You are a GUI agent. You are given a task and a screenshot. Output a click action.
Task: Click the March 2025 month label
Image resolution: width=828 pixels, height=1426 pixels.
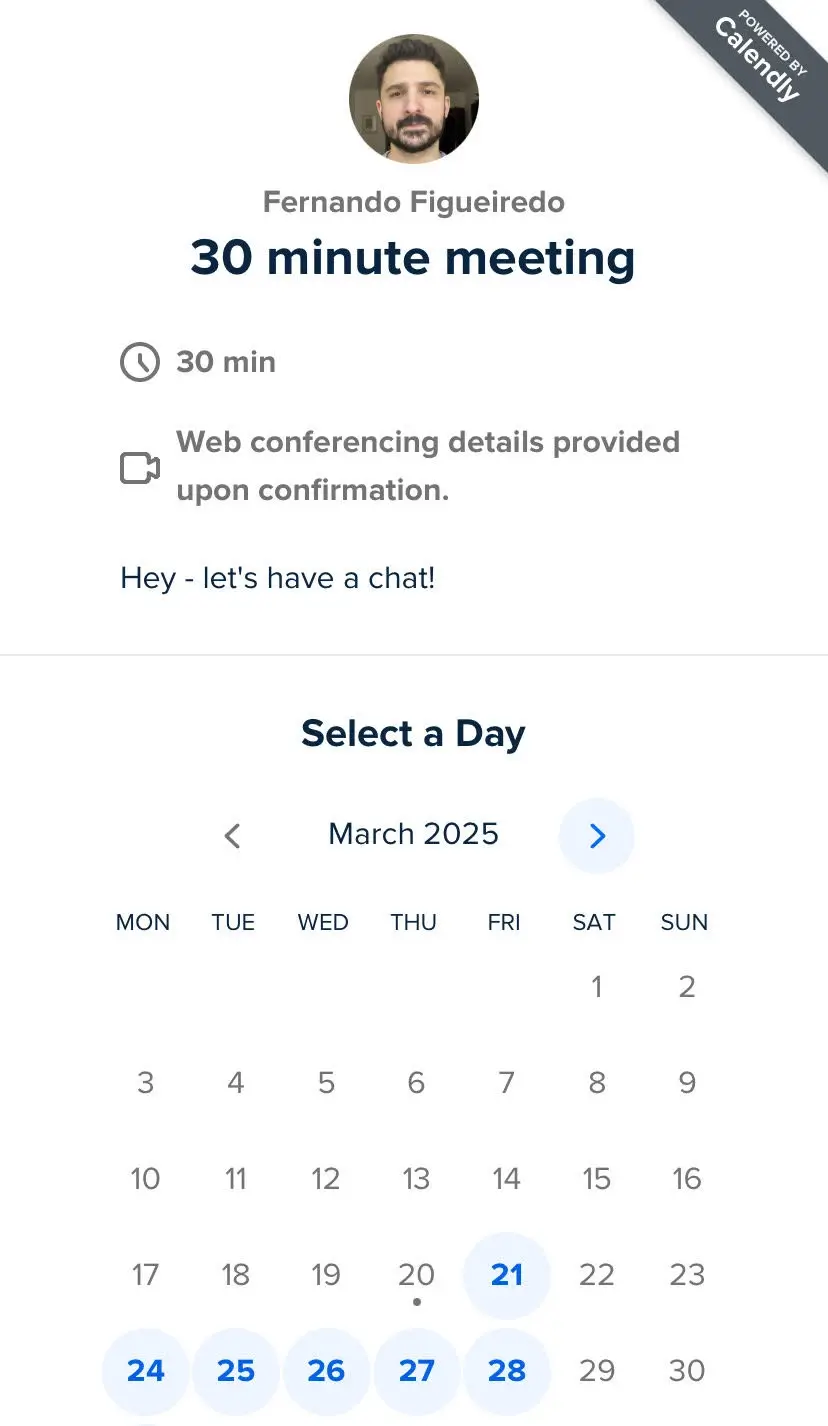(x=413, y=834)
